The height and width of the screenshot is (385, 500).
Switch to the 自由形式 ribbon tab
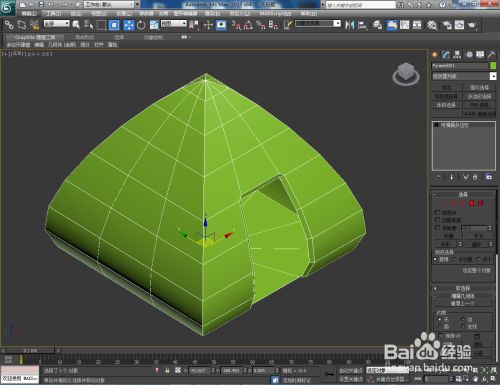[85, 37]
